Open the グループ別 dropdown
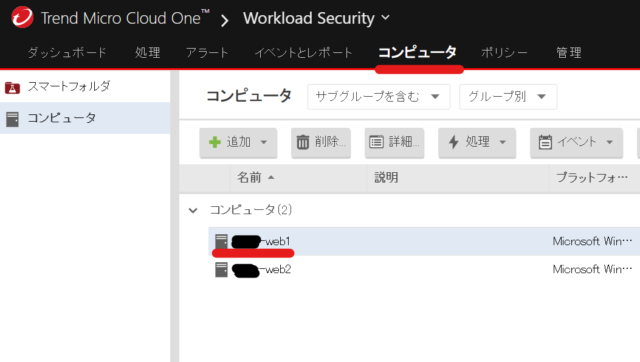Screen dimensions: 640x362 click(508, 97)
